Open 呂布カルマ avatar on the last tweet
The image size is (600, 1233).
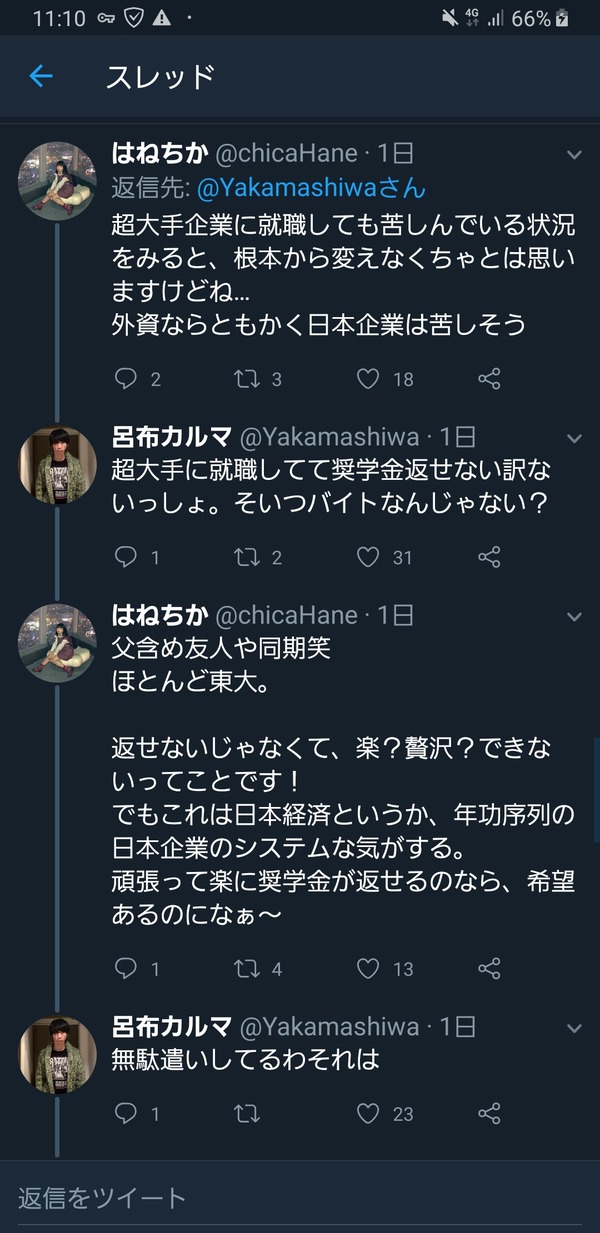point(58,1054)
